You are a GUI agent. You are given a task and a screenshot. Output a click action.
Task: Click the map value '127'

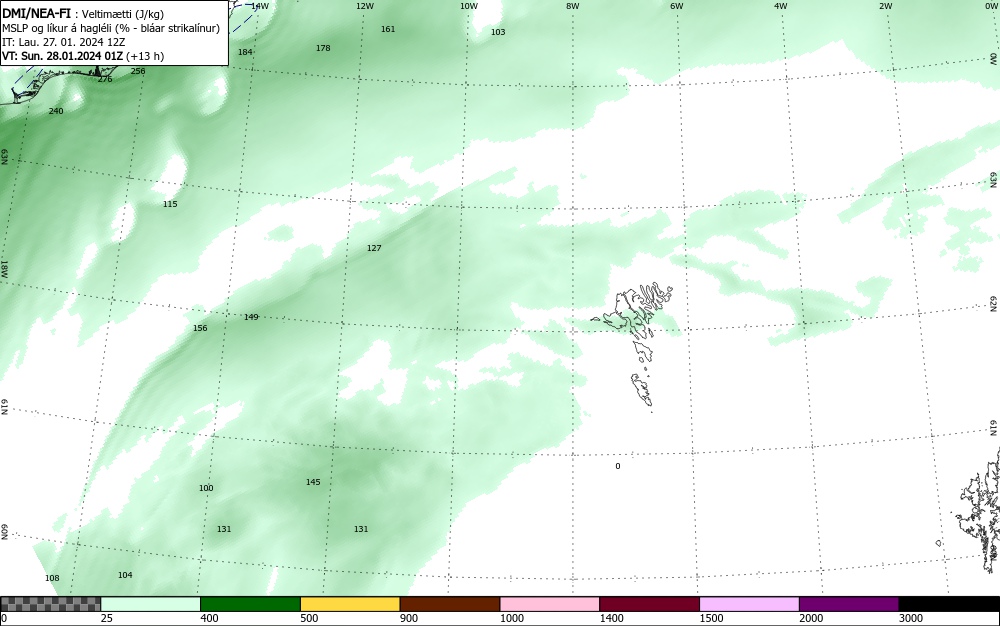(x=374, y=248)
